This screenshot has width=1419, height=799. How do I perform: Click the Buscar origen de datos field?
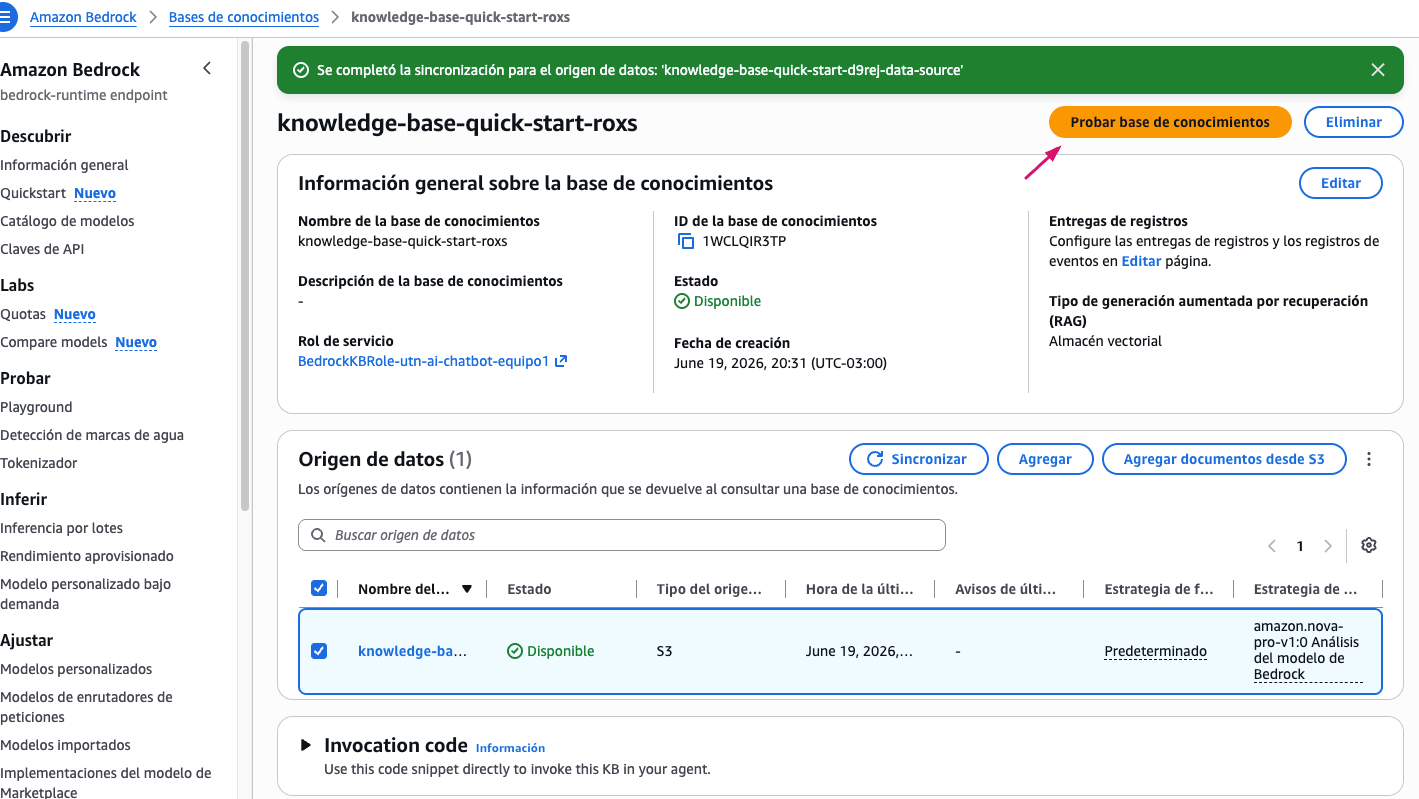tap(621, 535)
